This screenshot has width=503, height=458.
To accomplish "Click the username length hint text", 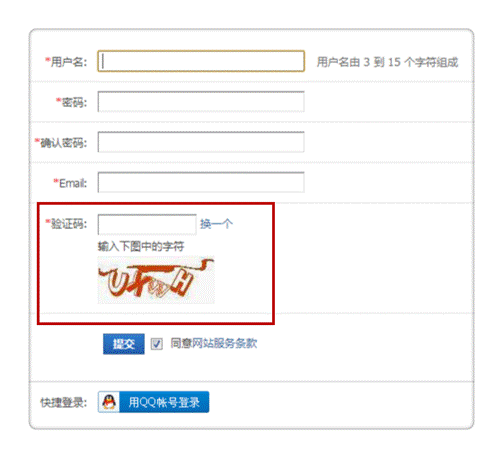I will (x=387, y=62).
